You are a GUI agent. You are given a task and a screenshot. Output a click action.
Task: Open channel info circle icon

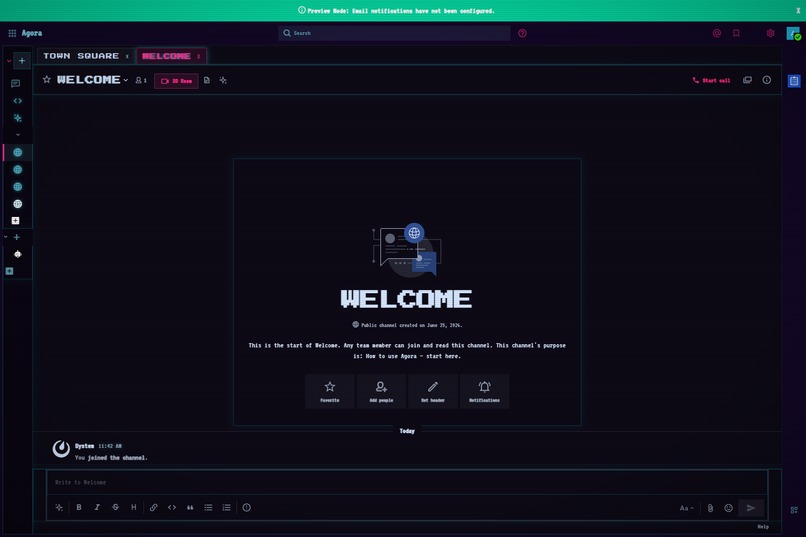tap(766, 80)
